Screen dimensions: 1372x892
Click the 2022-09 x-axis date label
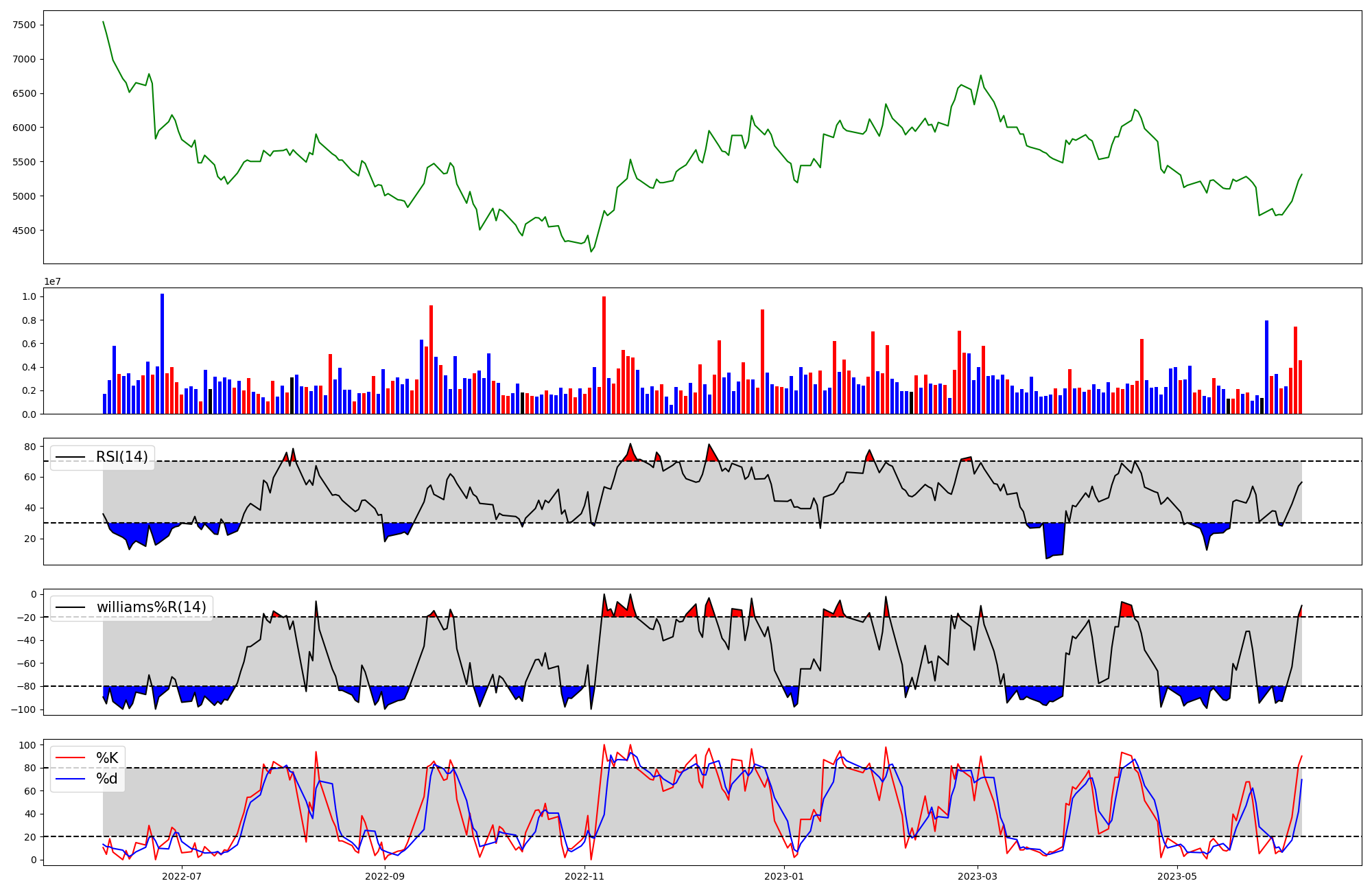(x=385, y=876)
